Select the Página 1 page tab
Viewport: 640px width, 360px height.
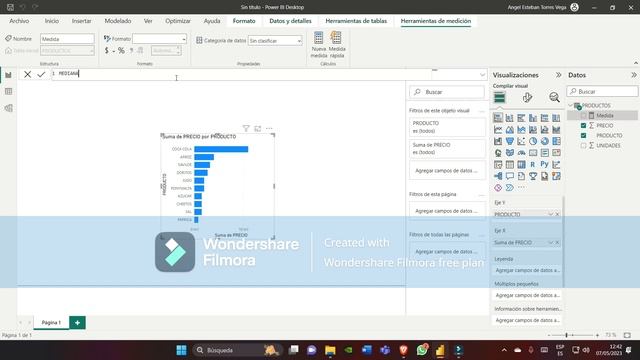[51, 322]
